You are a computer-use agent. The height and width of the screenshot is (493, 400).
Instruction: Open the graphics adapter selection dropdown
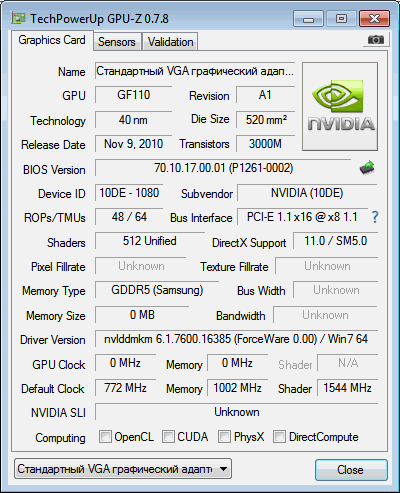(x=123, y=469)
